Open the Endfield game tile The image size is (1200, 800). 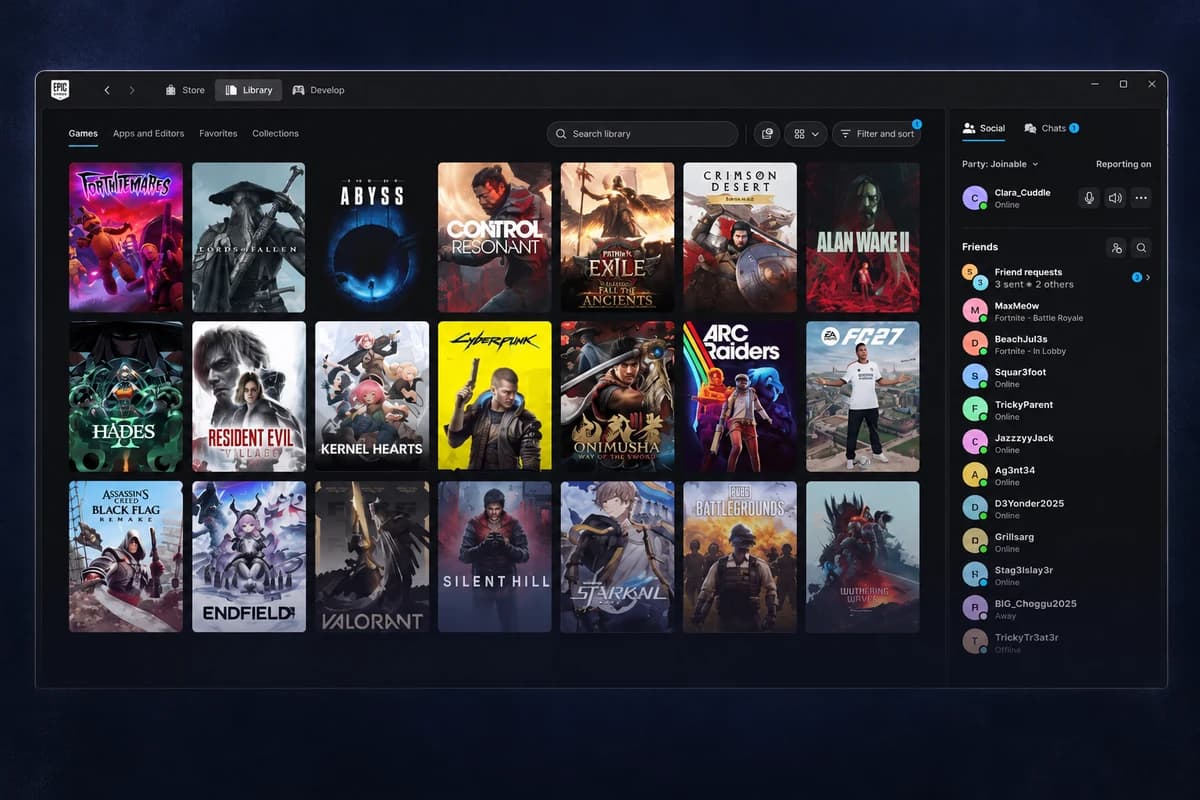coord(249,556)
